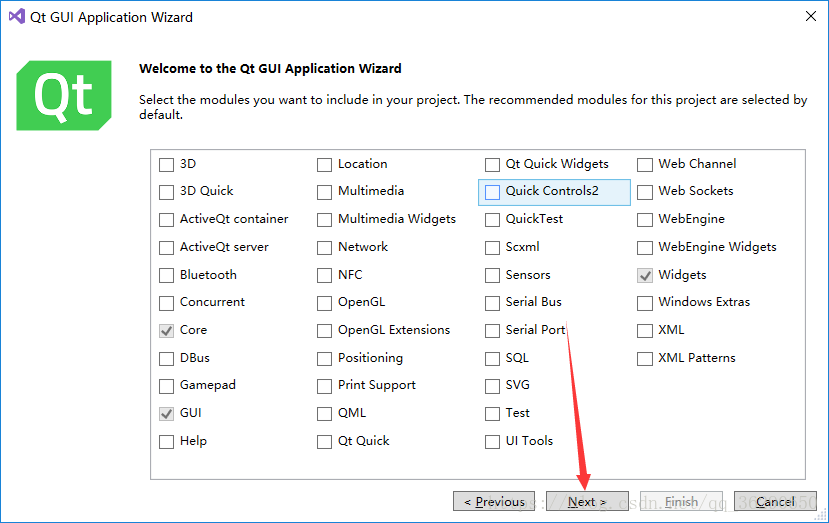Check the Network module

tap(324, 247)
